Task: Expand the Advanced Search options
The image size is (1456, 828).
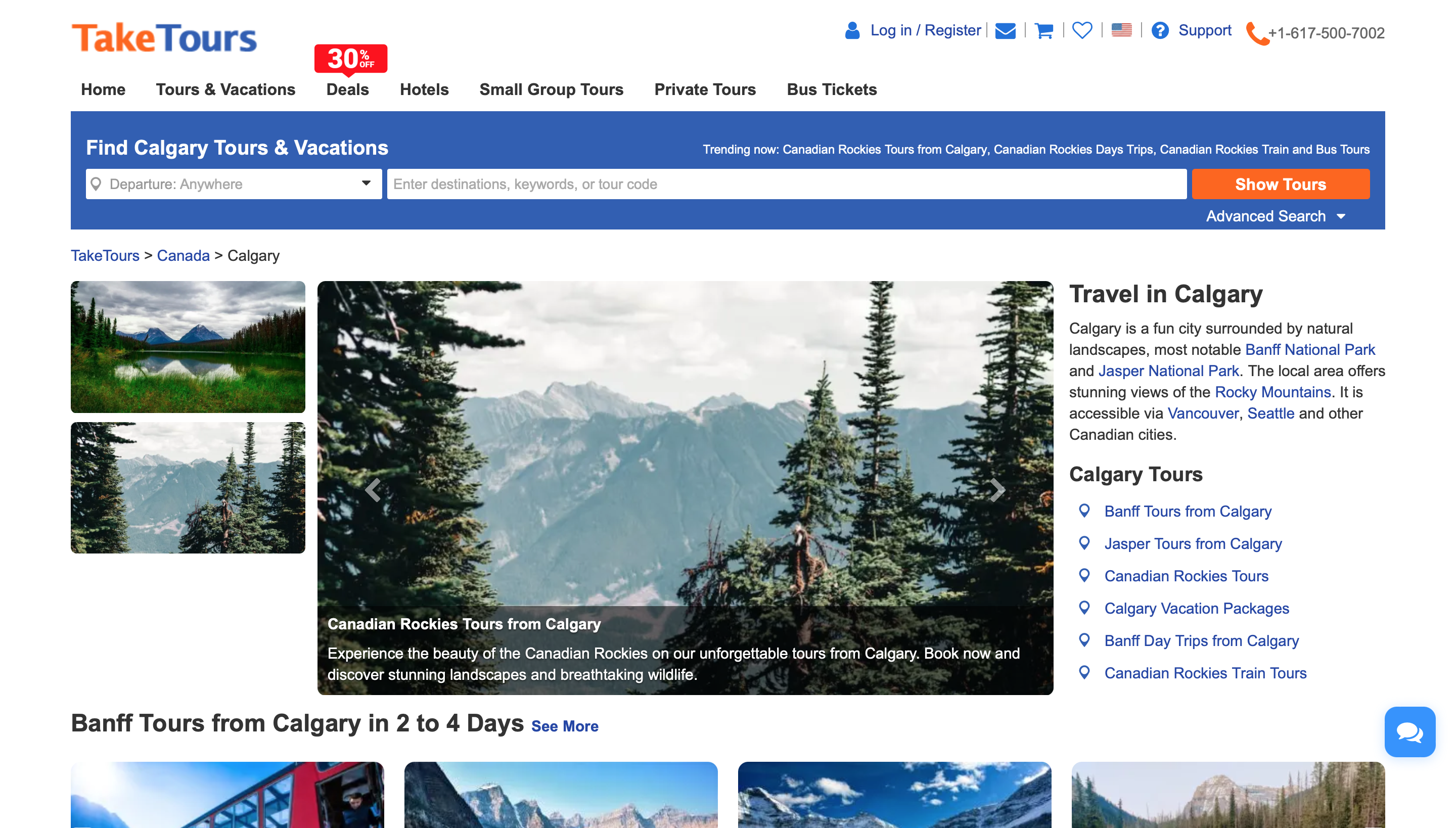Action: pyautogui.click(x=1275, y=216)
